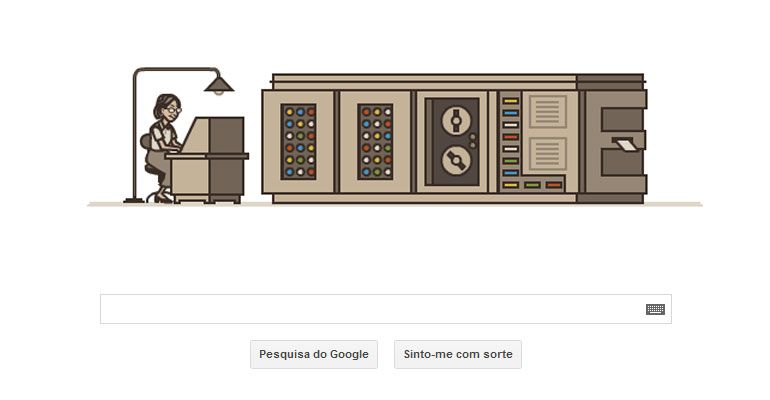Click the small round knobs beside the tape reels
Viewport: 770px width, 400px height.
click(x=473, y=141)
